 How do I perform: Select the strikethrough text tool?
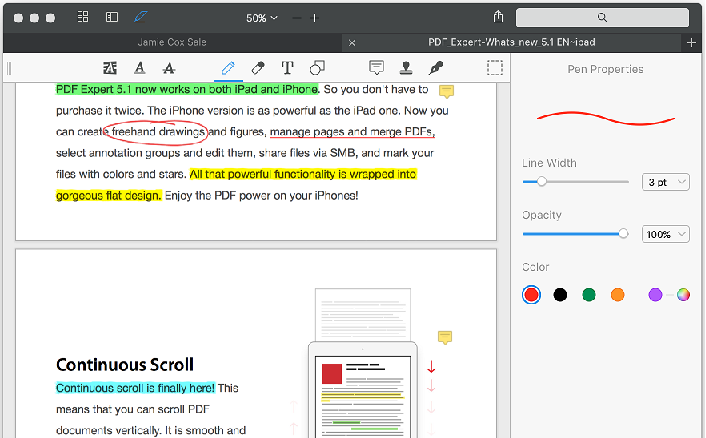point(169,68)
